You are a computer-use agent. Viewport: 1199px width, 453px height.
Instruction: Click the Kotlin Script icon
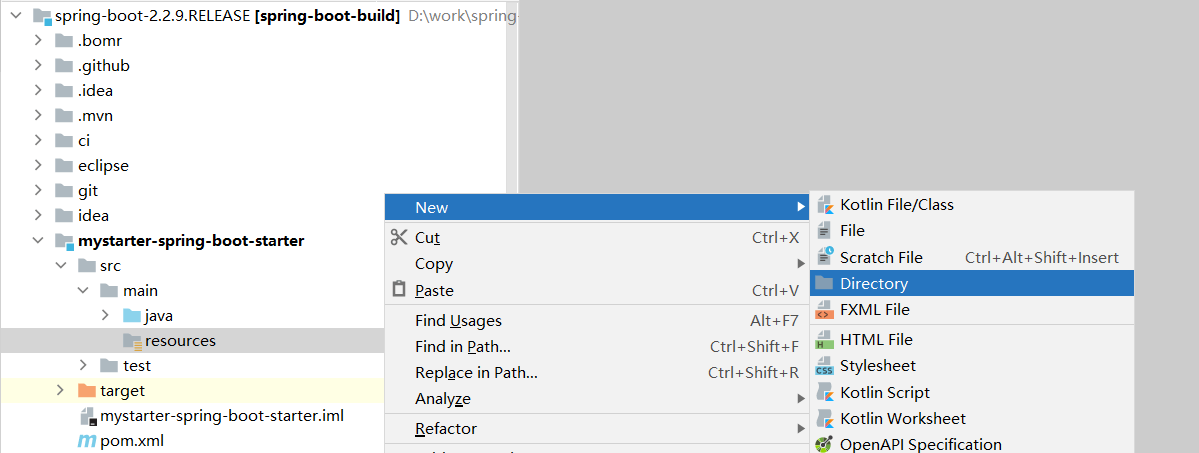[825, 393]
